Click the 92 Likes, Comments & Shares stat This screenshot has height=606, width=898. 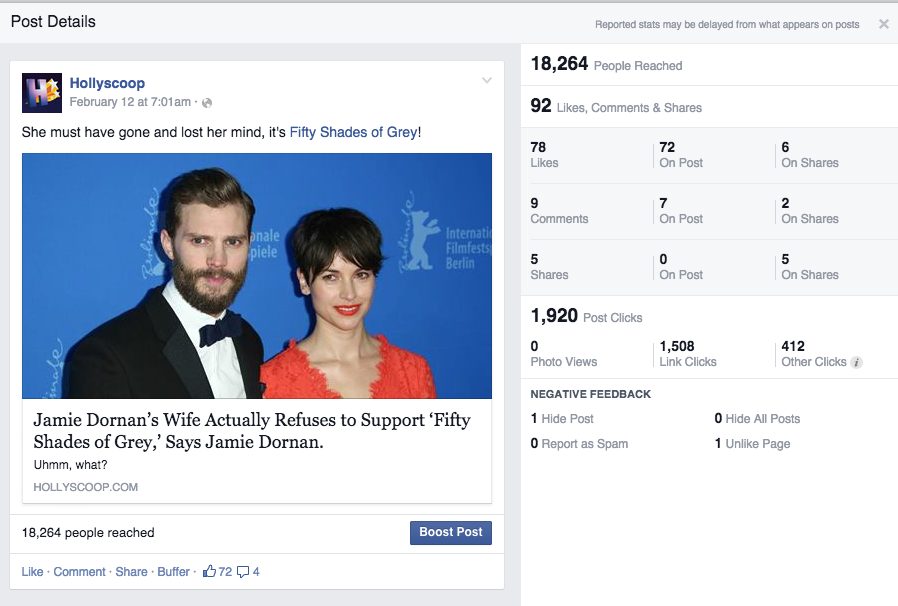coord(616,107)
